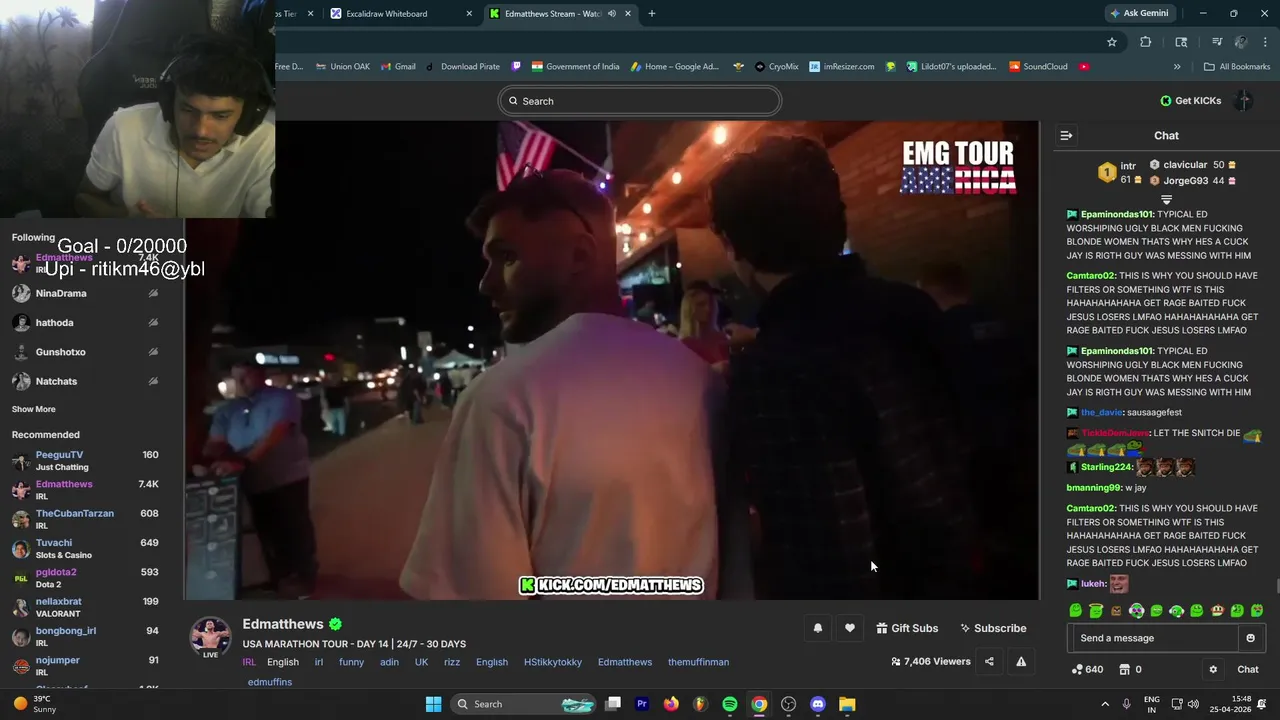Collapse the chat panel with the arrow icon
Image resolution: width=1280 pixels, height=720 pixels.
[x=1066, y=135]
